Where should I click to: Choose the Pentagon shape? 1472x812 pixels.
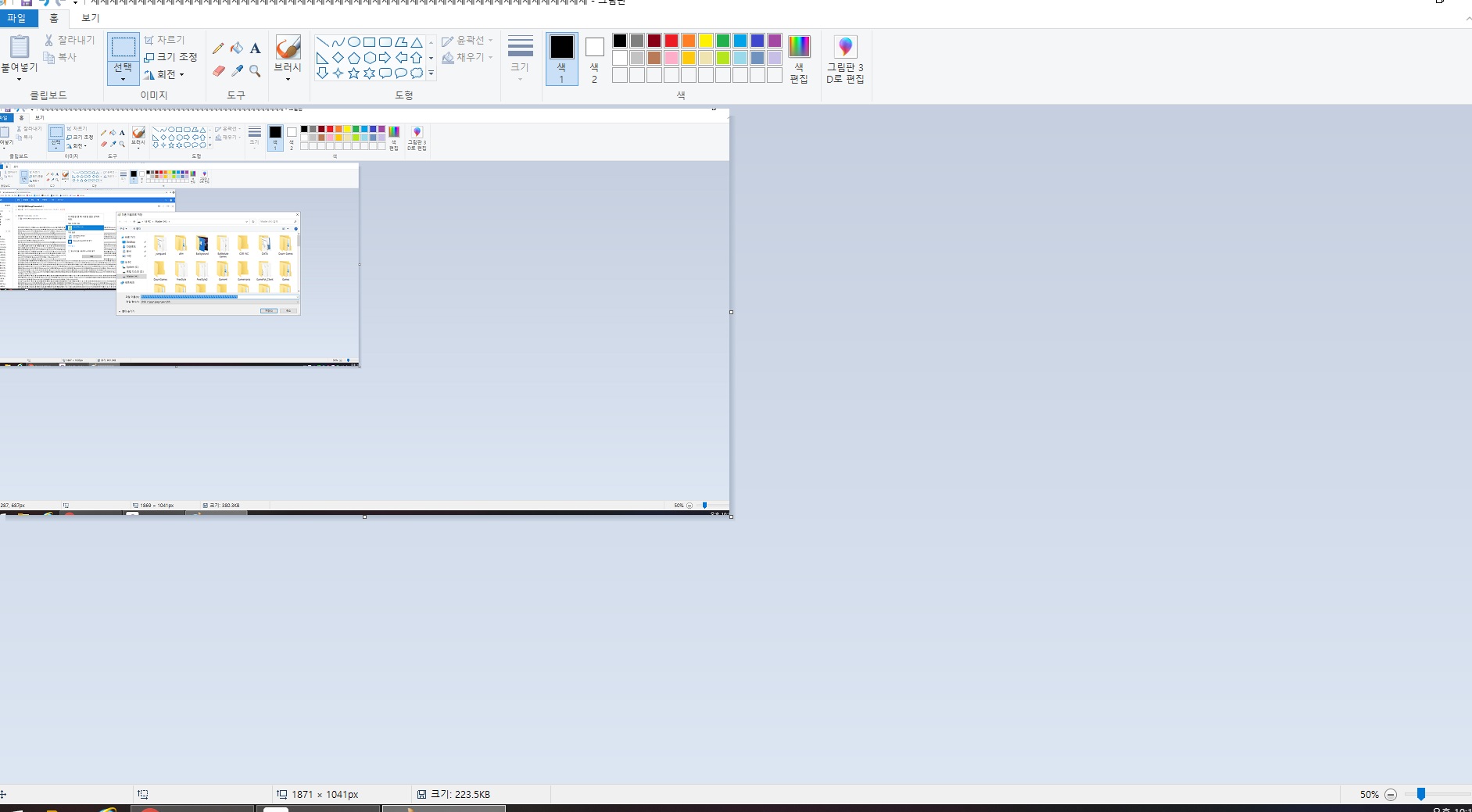[353, 58]
